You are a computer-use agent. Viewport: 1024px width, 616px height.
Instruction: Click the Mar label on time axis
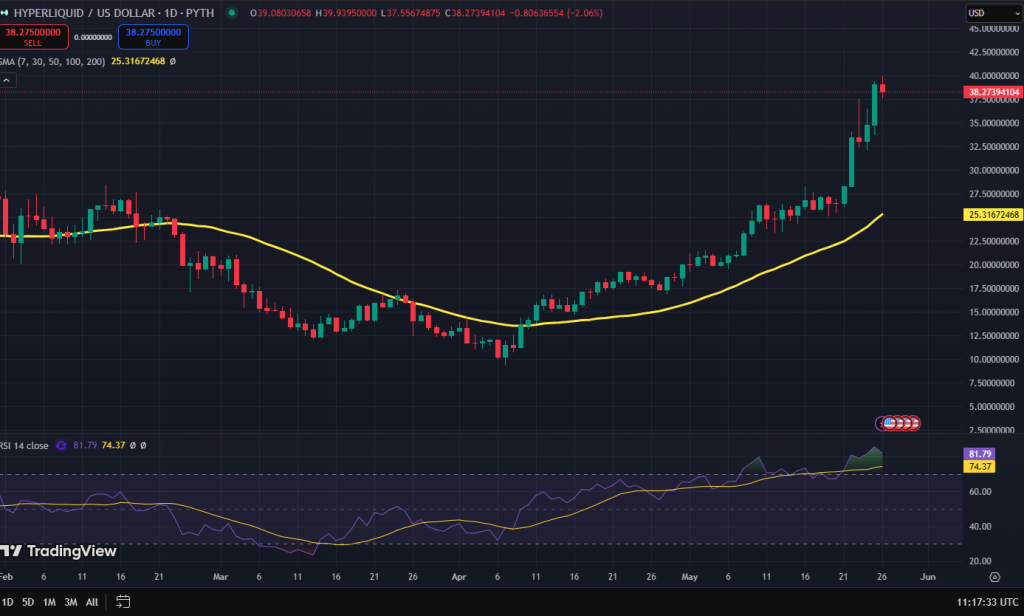tap(220, 577)
